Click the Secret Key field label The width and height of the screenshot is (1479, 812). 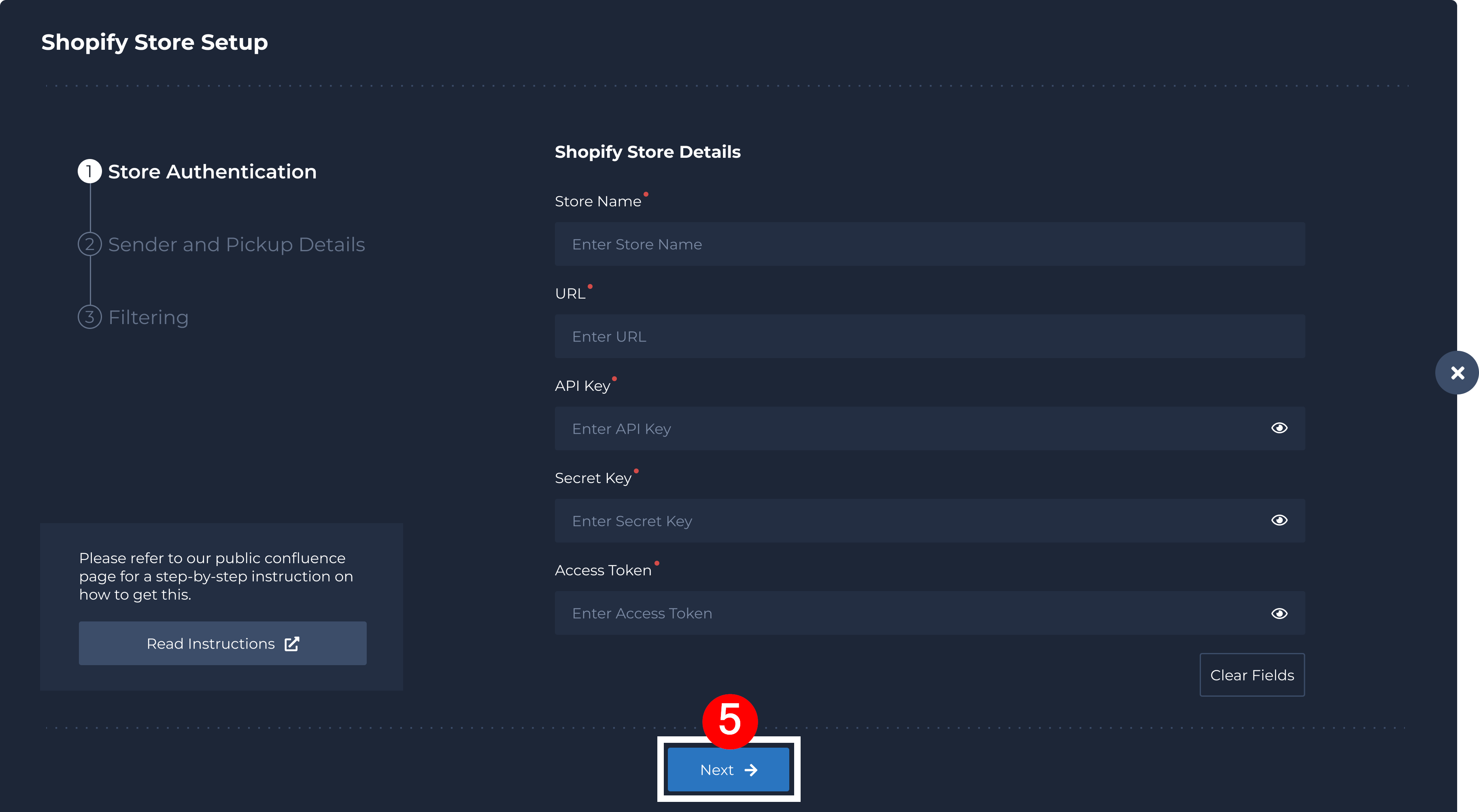[x=593, y=479]
